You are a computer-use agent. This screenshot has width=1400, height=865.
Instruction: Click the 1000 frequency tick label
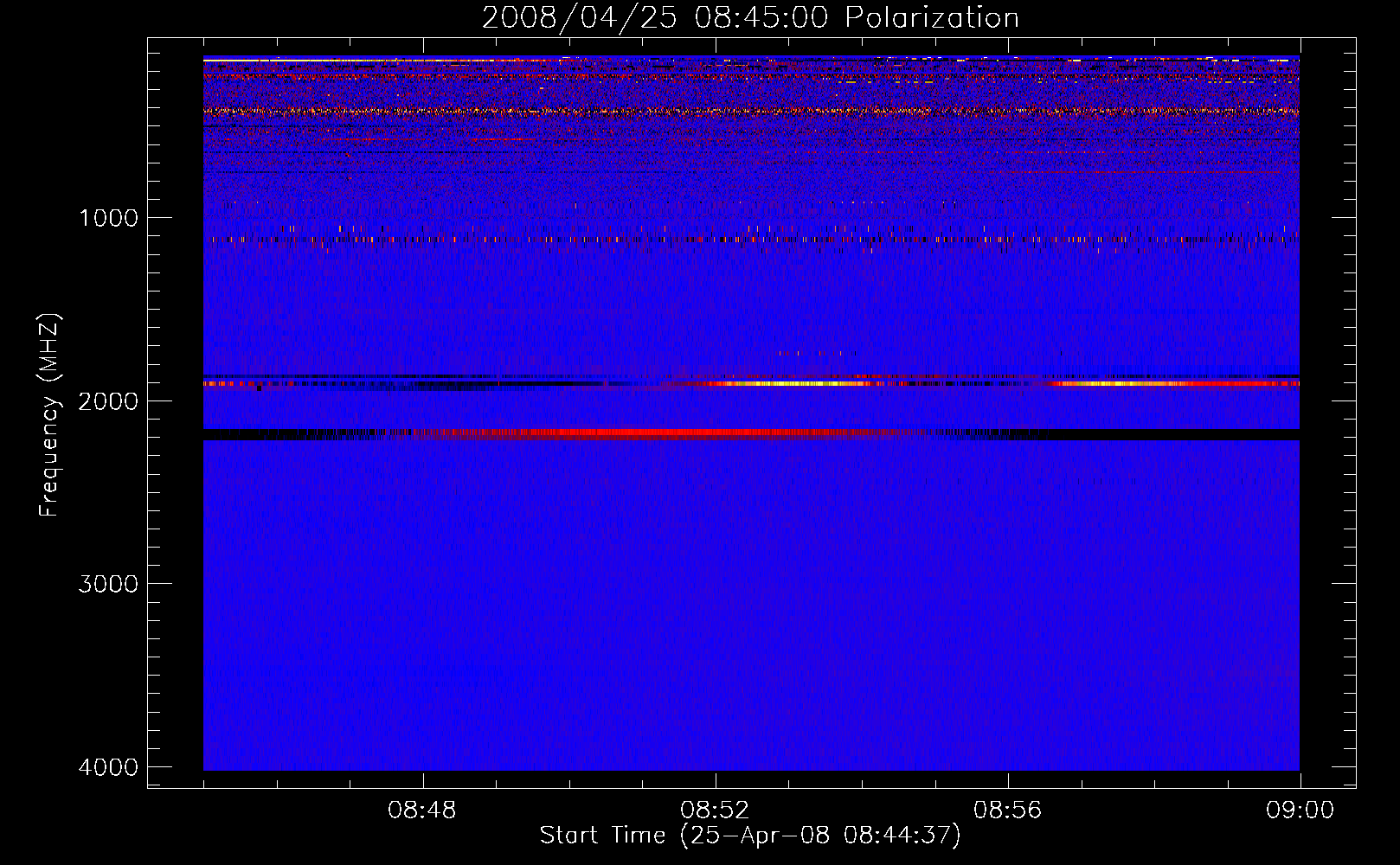coord(108,218)
